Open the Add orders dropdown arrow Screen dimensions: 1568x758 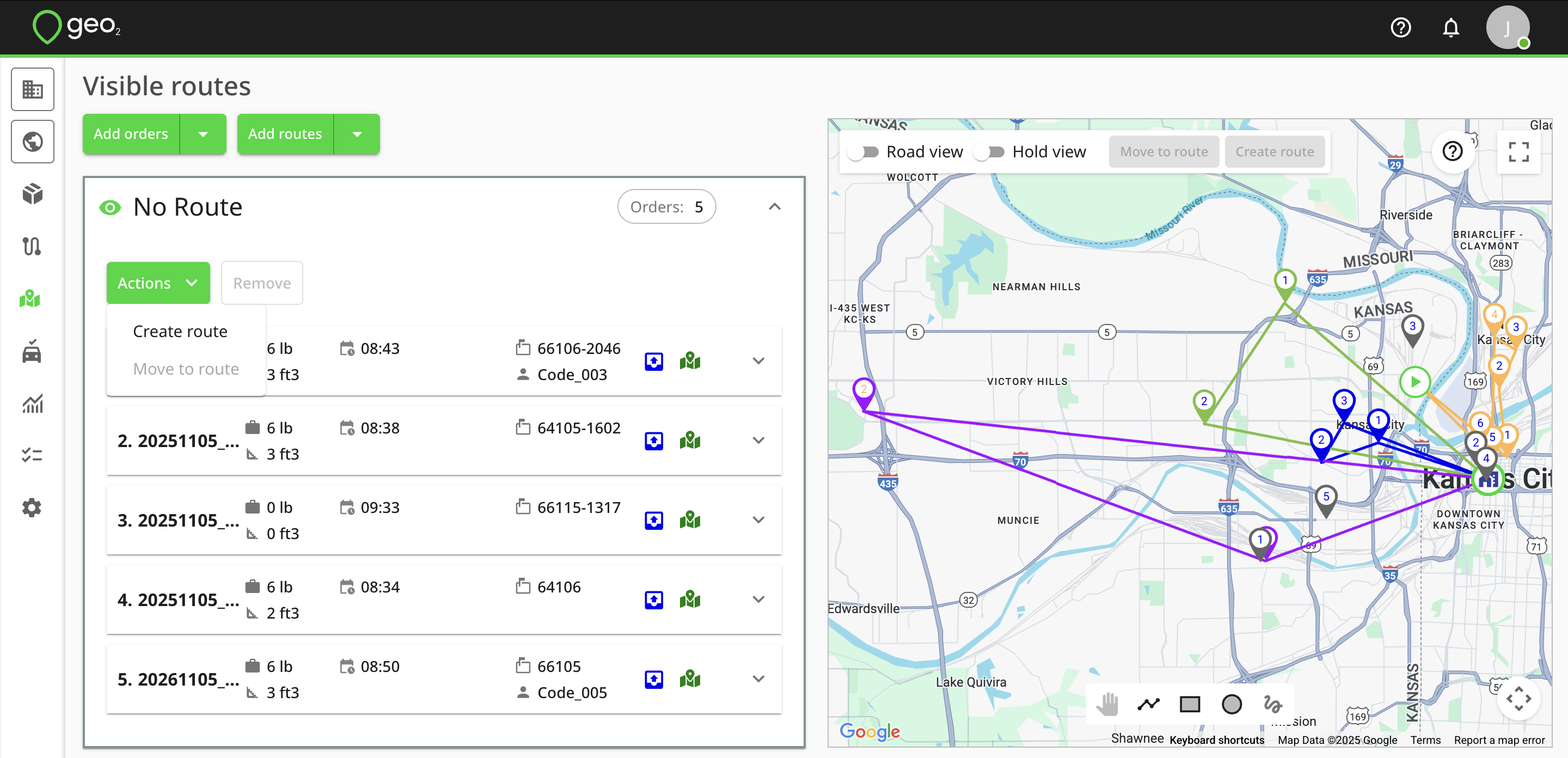(203, 134)
